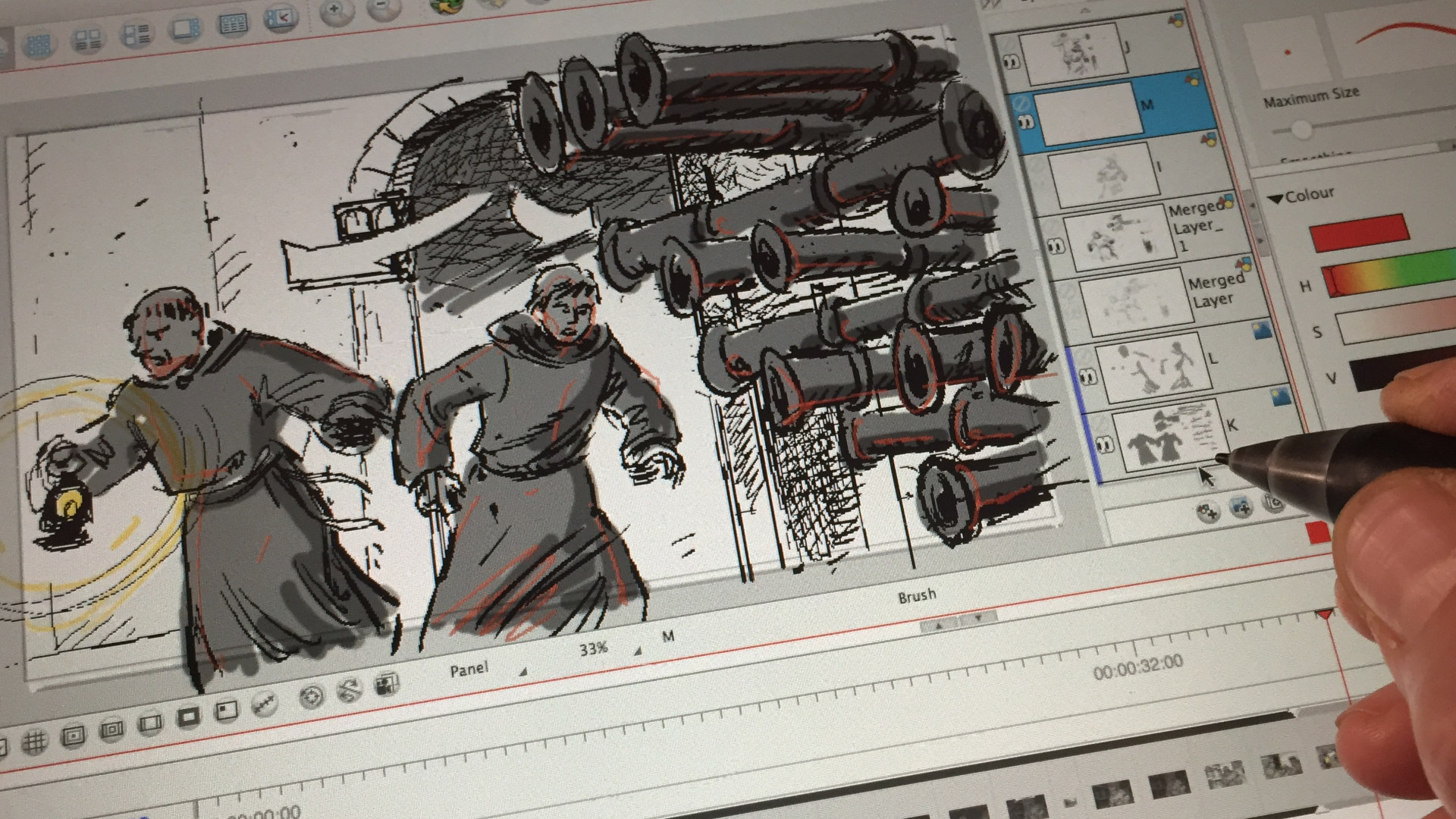Toggle visibility of layer M
The image size is (1456, 819).
click(1026, 121)
